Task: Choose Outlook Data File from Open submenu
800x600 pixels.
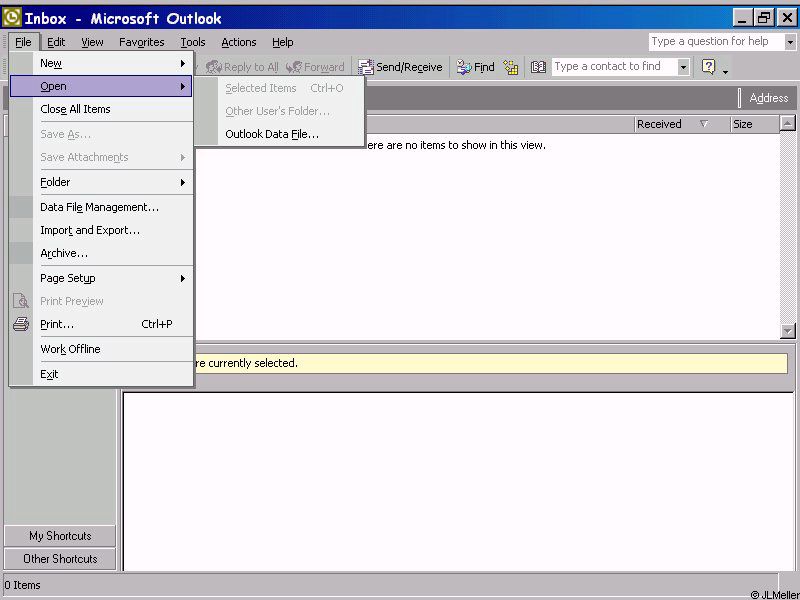Action: tap(272, 134)
